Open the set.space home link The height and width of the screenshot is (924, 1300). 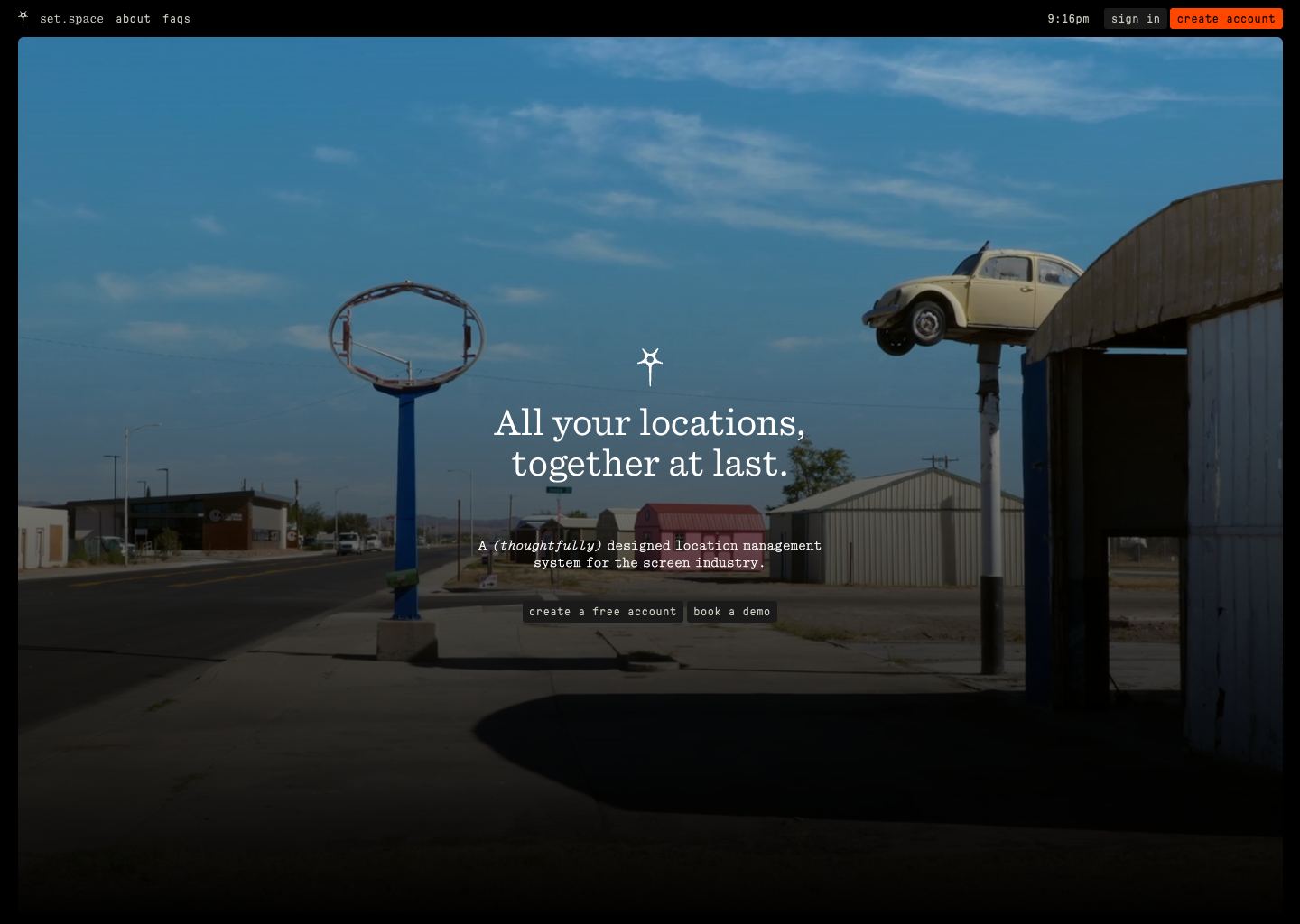click(71, 19)
